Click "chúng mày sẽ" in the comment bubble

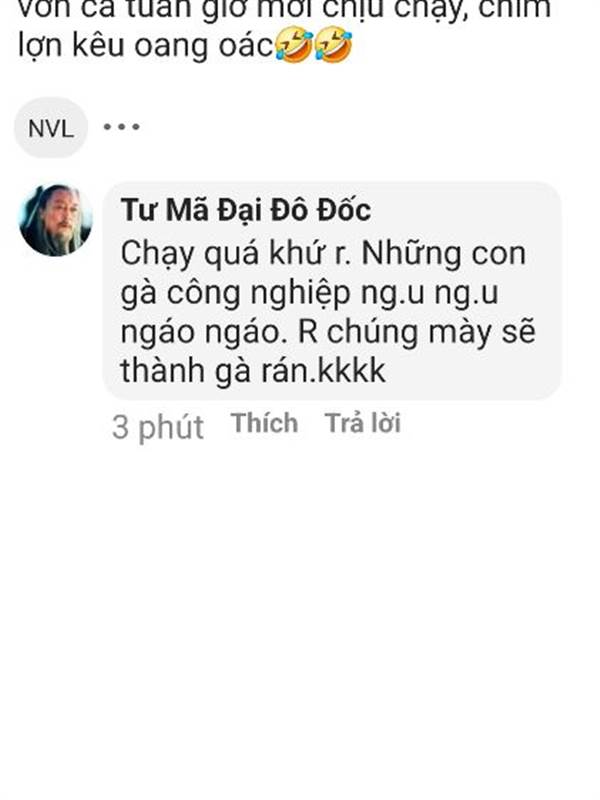[x=431, y=333]
